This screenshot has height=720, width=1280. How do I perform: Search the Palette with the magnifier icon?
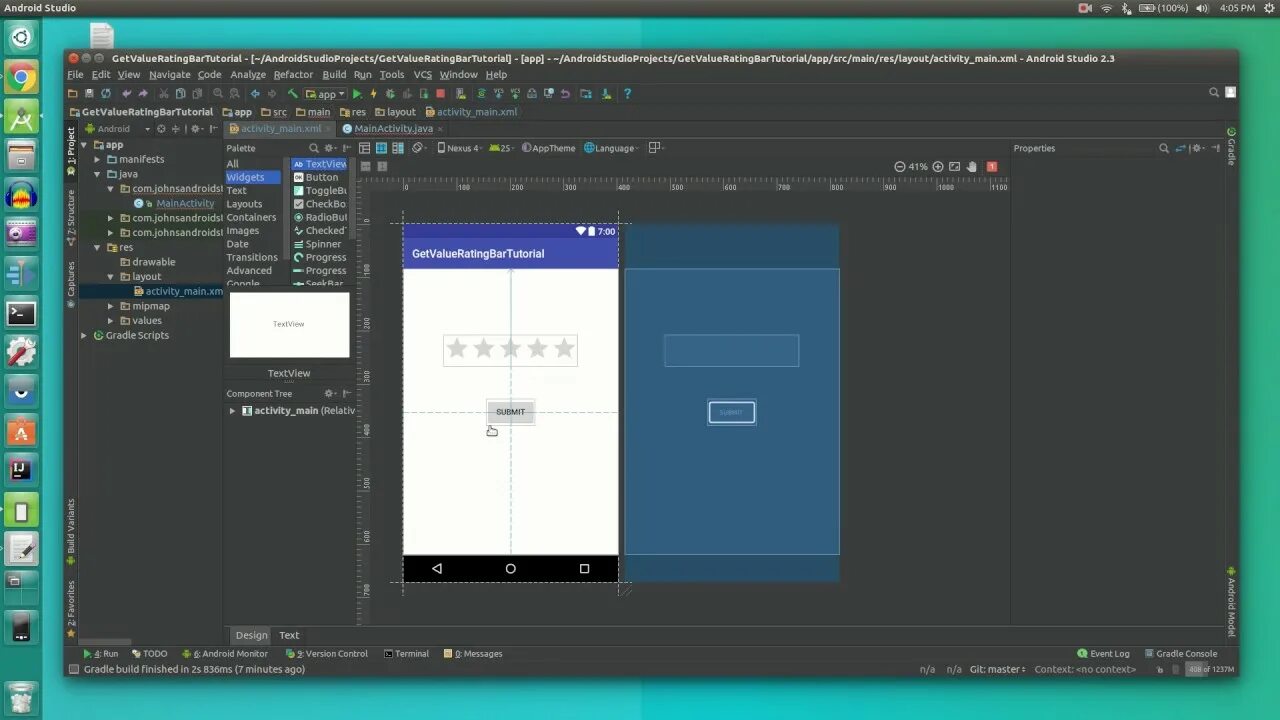click(314, 148)
